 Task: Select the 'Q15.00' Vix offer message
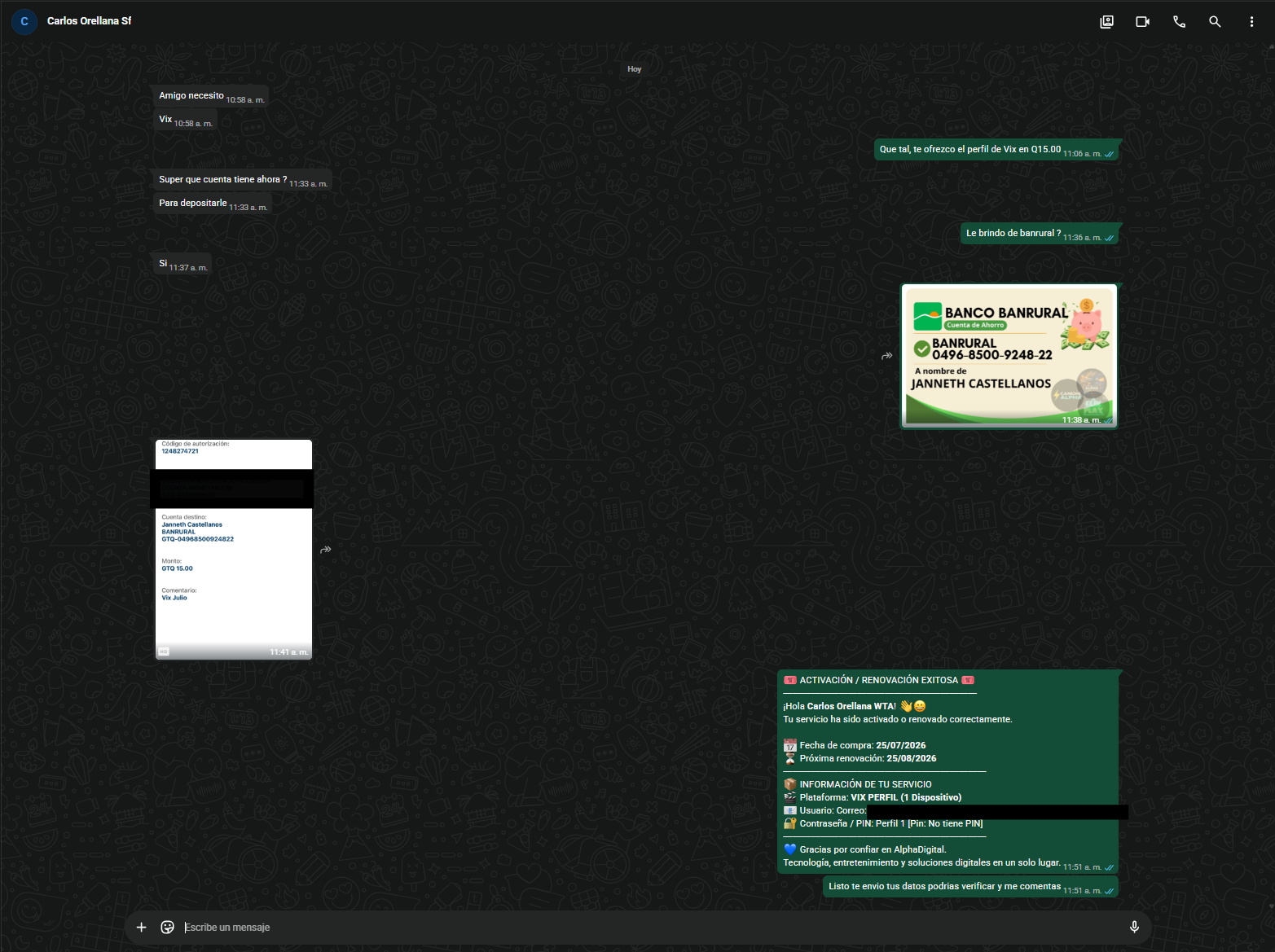996,150
